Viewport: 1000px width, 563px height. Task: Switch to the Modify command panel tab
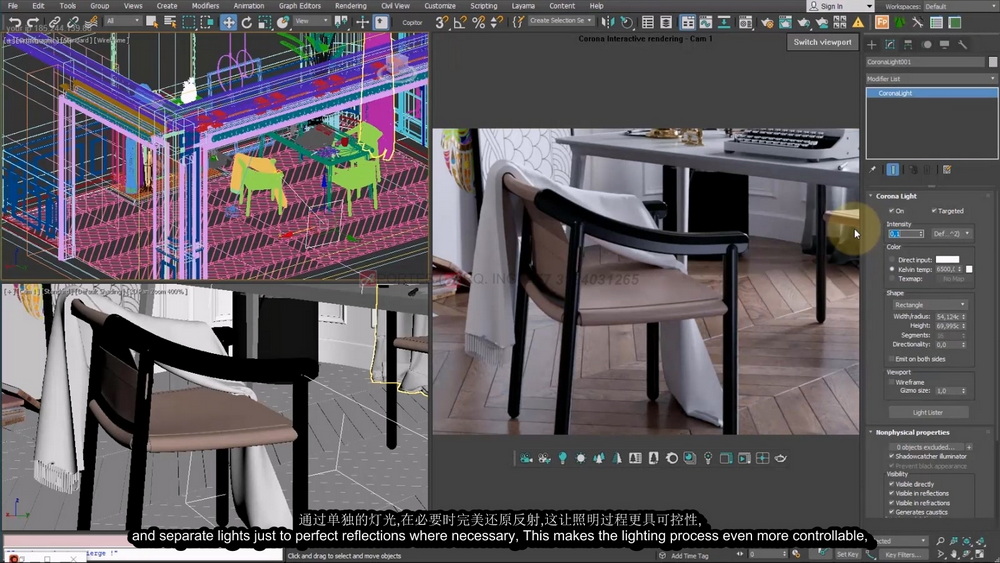pyautogui.click(x=890, y=45)
